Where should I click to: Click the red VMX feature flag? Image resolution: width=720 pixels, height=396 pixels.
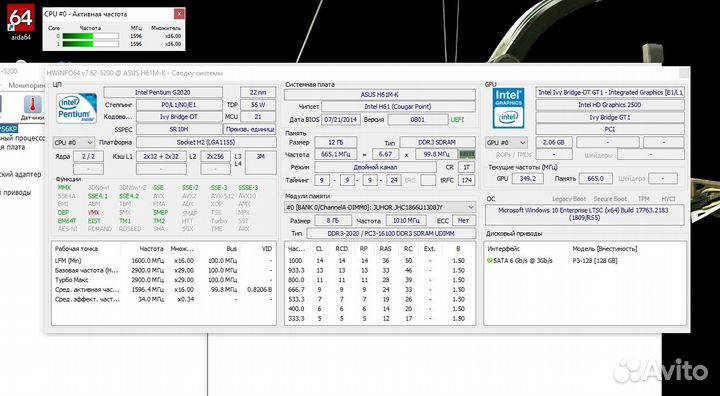(94, 213)
